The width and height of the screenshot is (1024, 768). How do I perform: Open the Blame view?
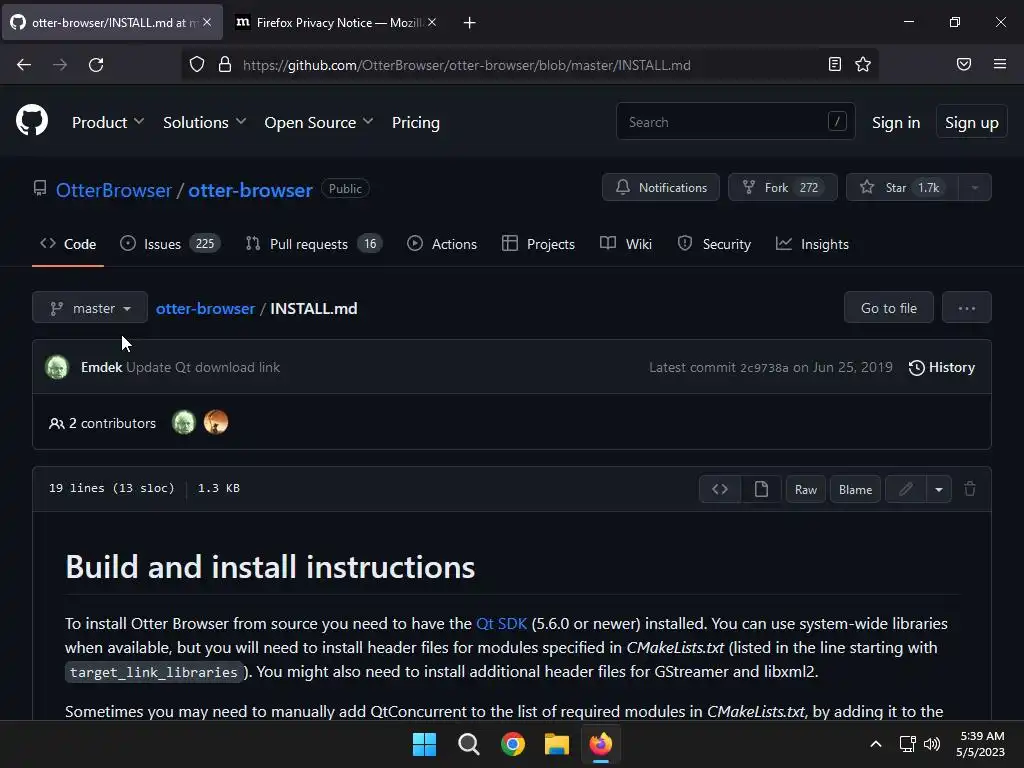855,489
